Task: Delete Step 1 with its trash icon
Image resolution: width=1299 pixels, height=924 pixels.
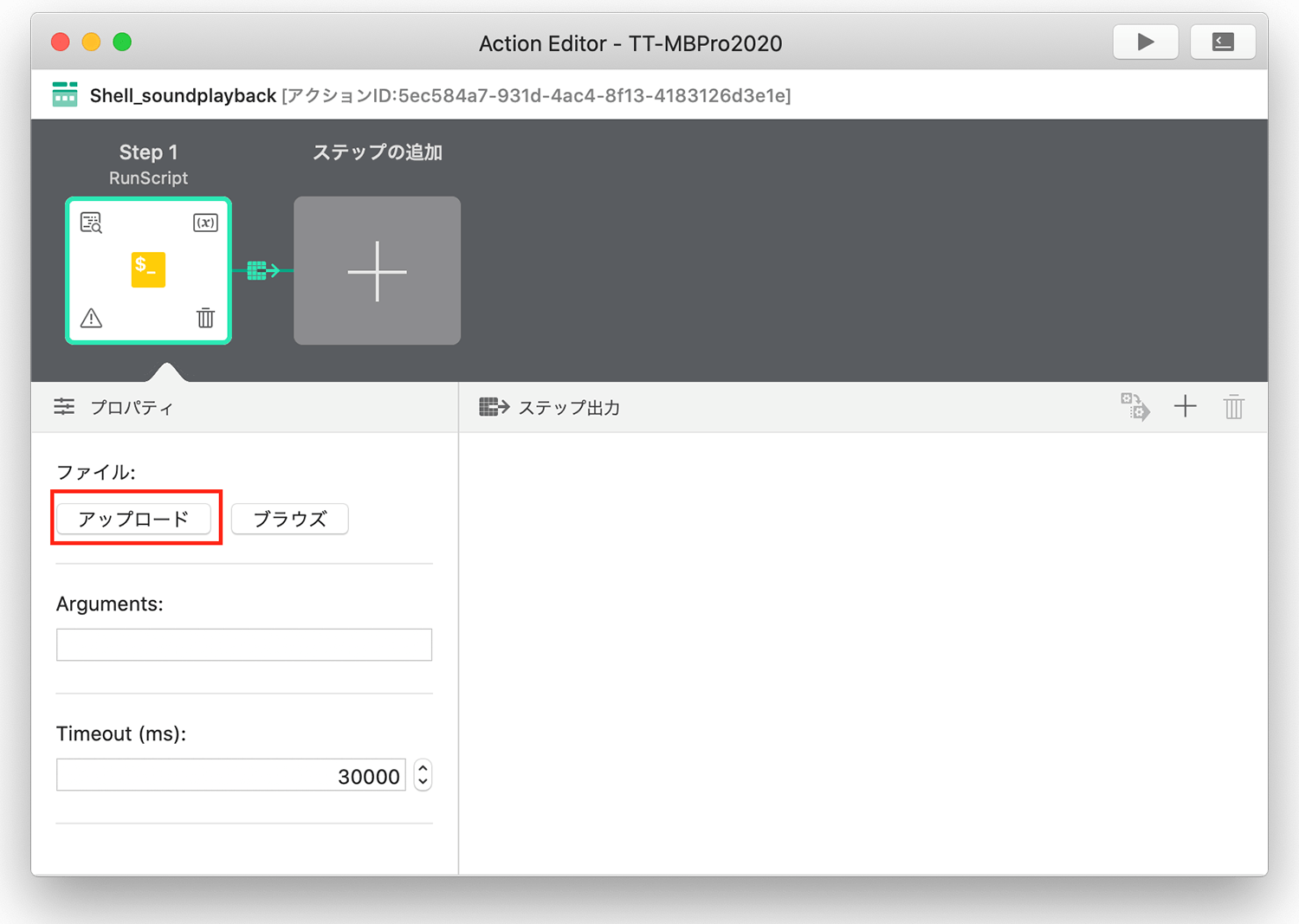Action: [205, 318]
